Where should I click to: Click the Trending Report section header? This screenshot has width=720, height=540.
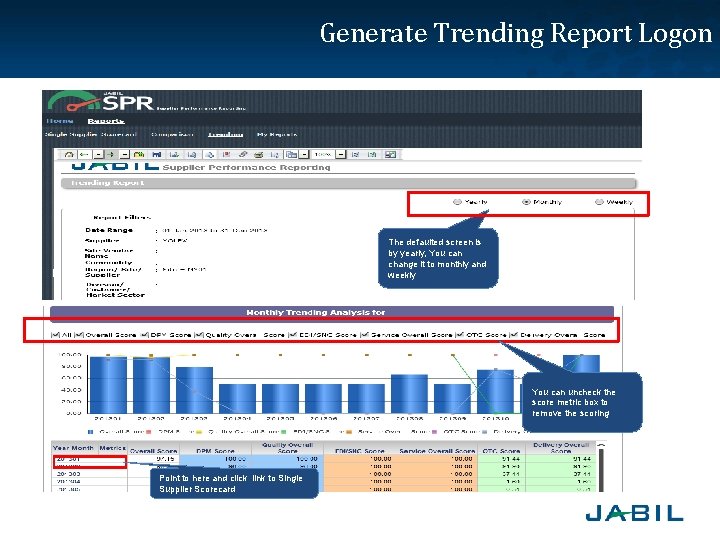coord(348,183)
